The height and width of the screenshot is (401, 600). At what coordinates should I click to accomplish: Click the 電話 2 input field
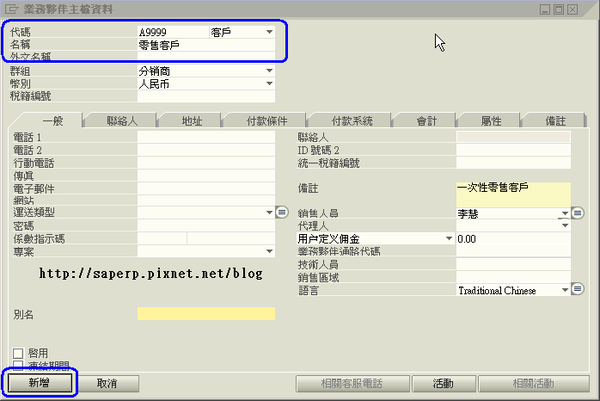click(206, 150)
